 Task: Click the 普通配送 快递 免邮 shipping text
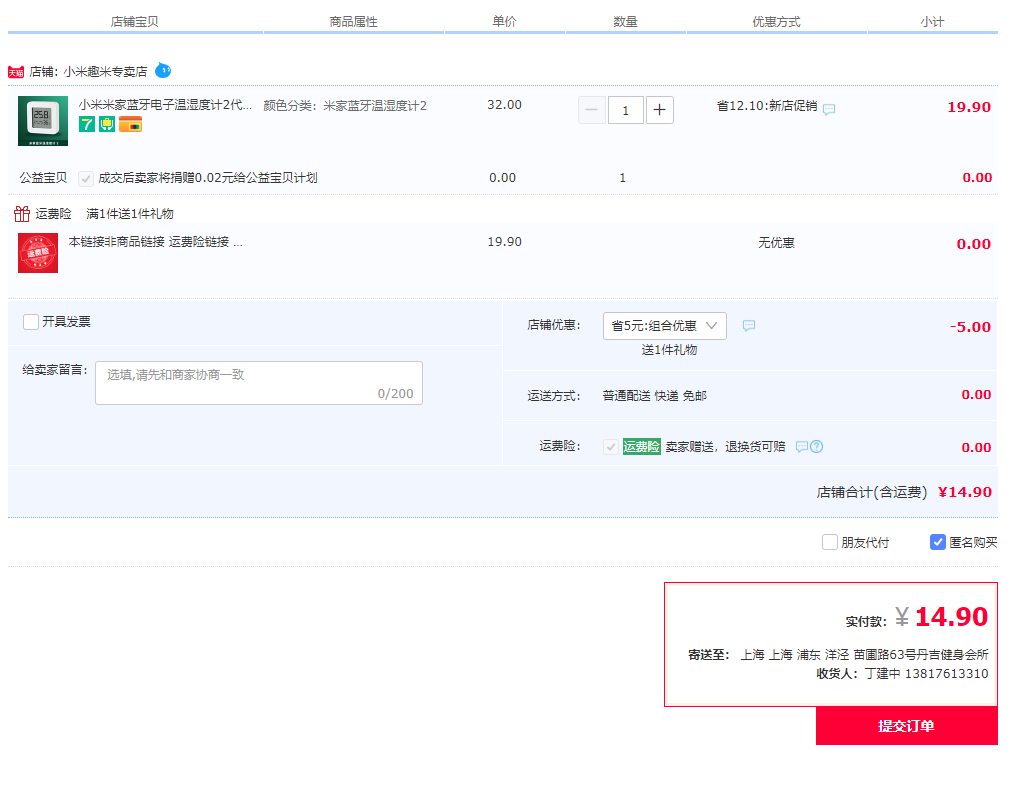[x=654, y=396]
